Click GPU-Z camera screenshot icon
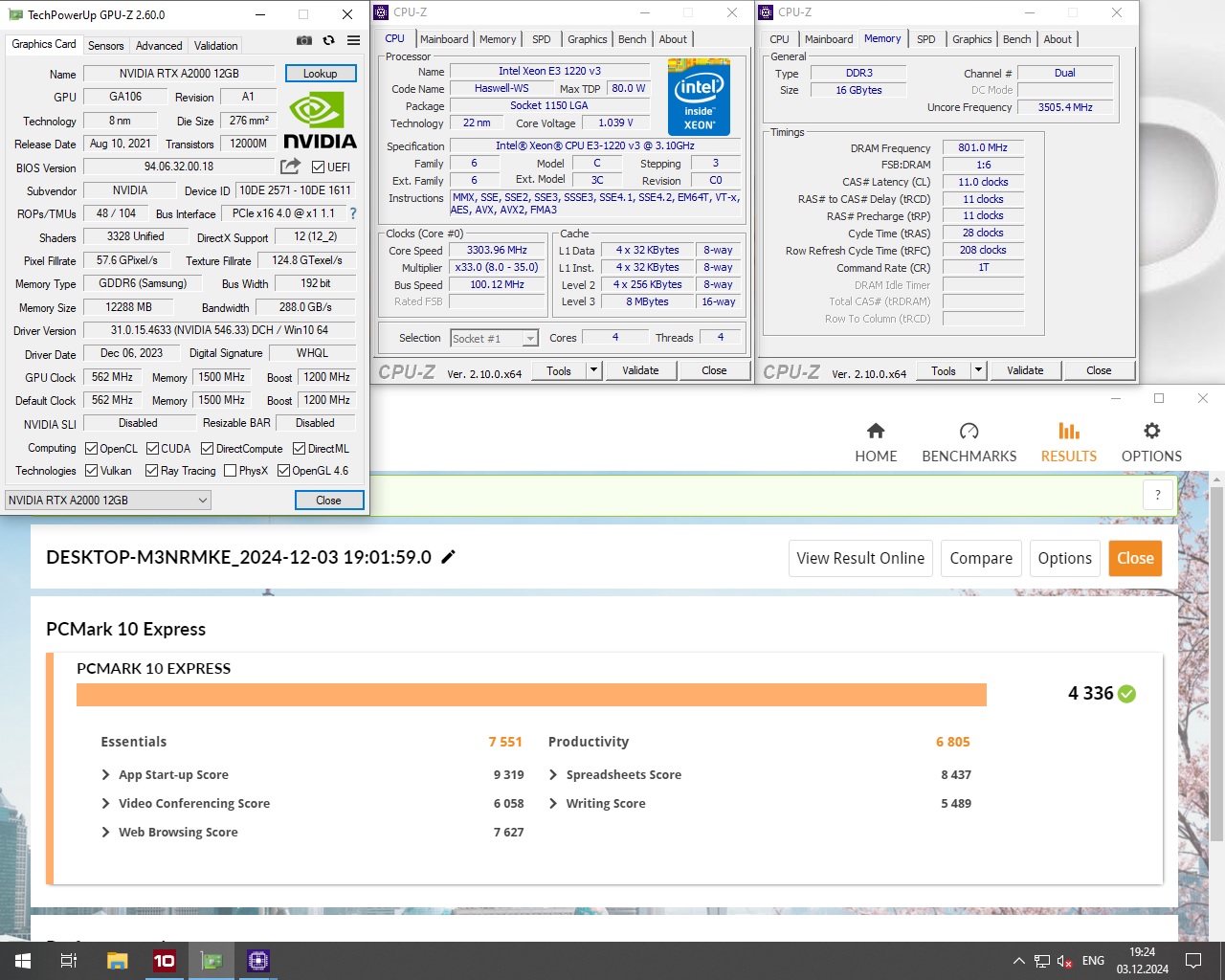 304,40
